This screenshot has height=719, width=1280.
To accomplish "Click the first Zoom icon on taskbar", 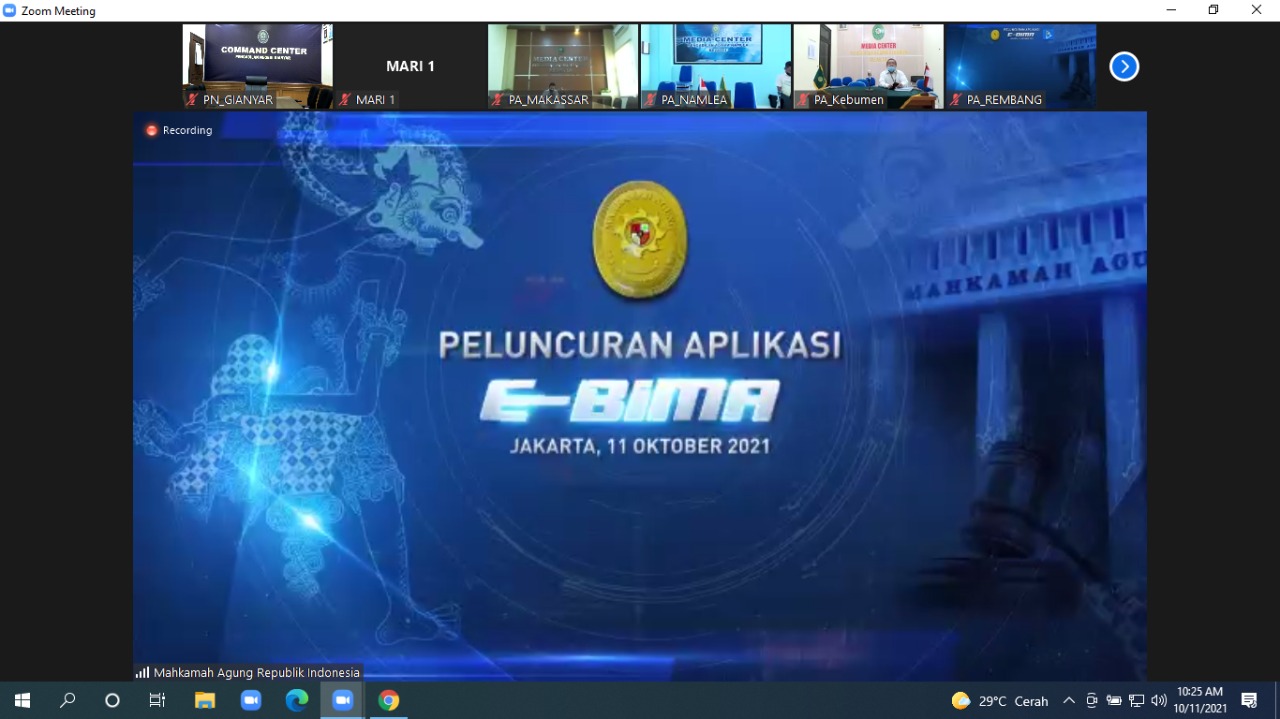I will pyautogui.click(x=251, y=701).
